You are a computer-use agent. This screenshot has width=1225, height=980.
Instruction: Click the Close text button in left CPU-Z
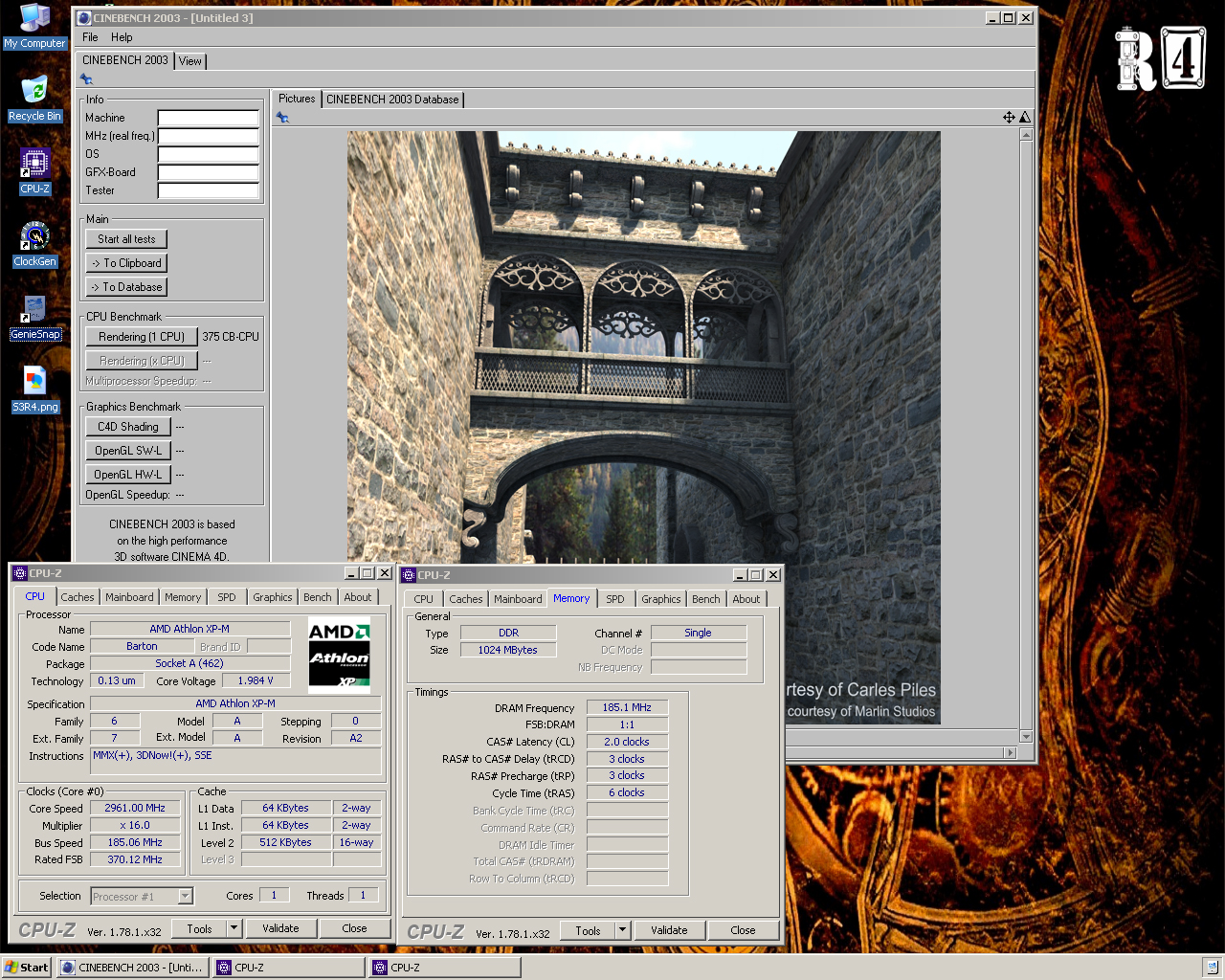(354, 928)
